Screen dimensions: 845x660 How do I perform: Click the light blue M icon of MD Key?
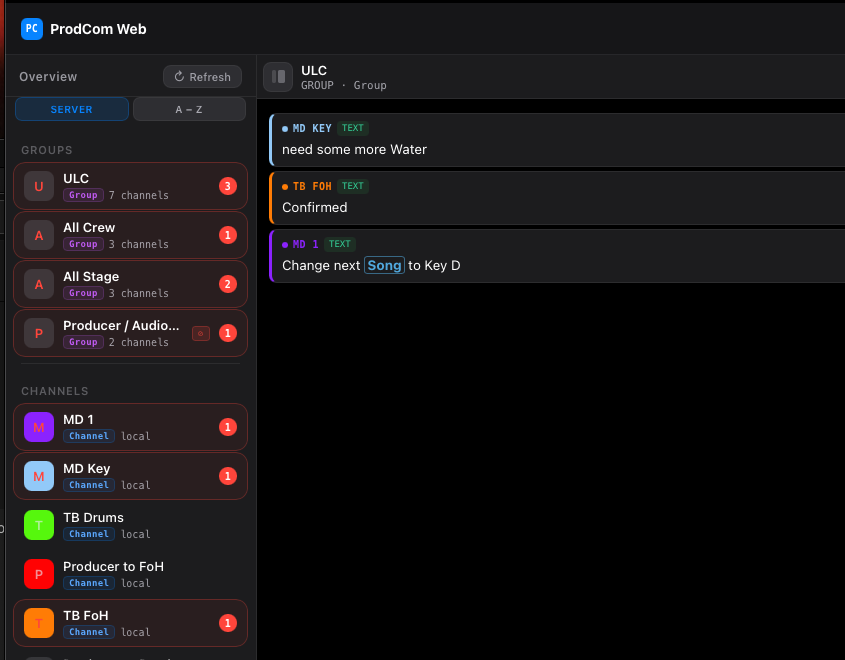[39, 476]
